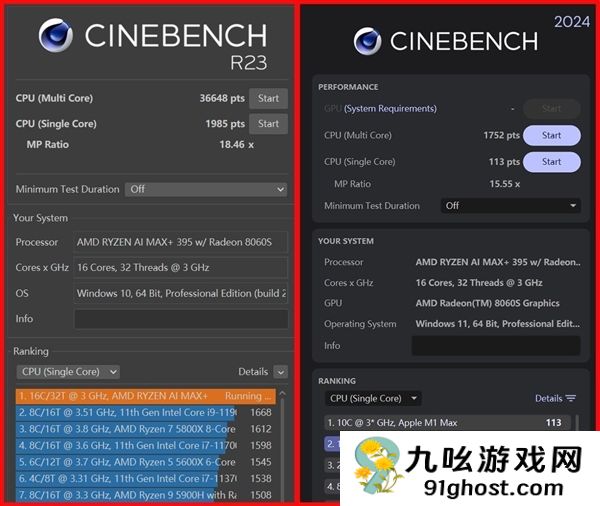
Task: Start the R23 CPU Multi Core test
Action: coord(268,98)
